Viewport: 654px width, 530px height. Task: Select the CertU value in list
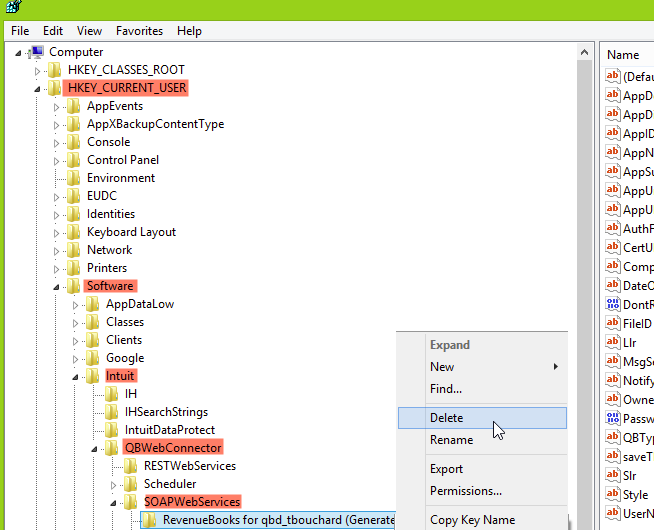(638, 248)
